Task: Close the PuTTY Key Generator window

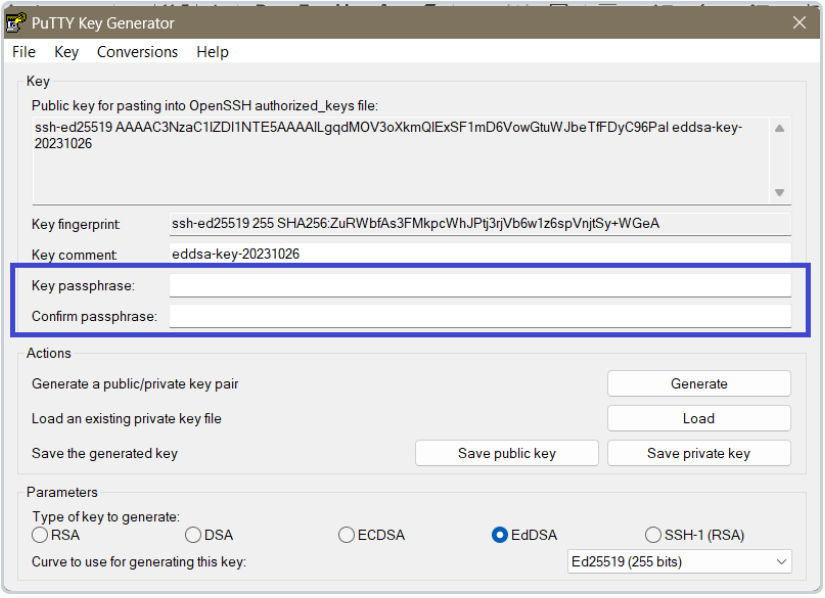Action: (799, 23)
